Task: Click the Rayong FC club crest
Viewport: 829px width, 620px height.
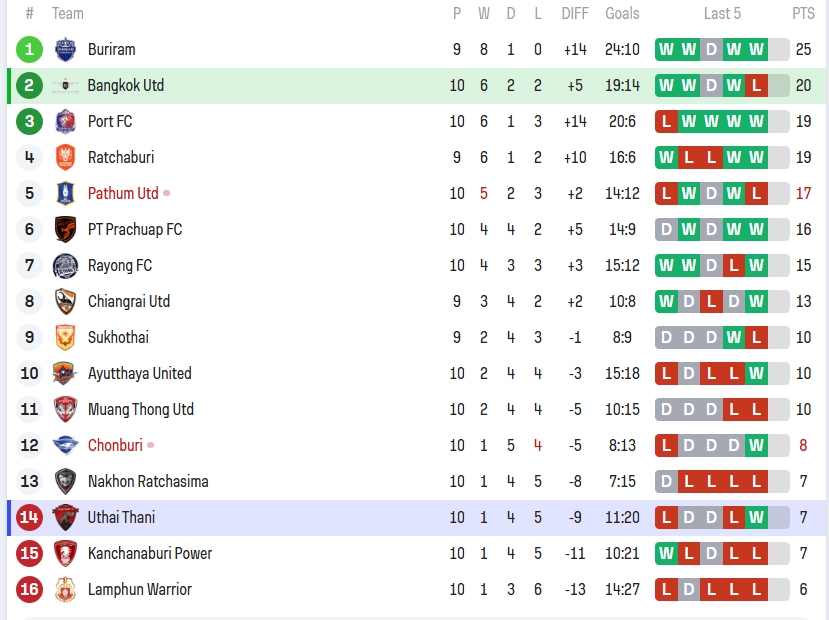Action: point(65,265)
